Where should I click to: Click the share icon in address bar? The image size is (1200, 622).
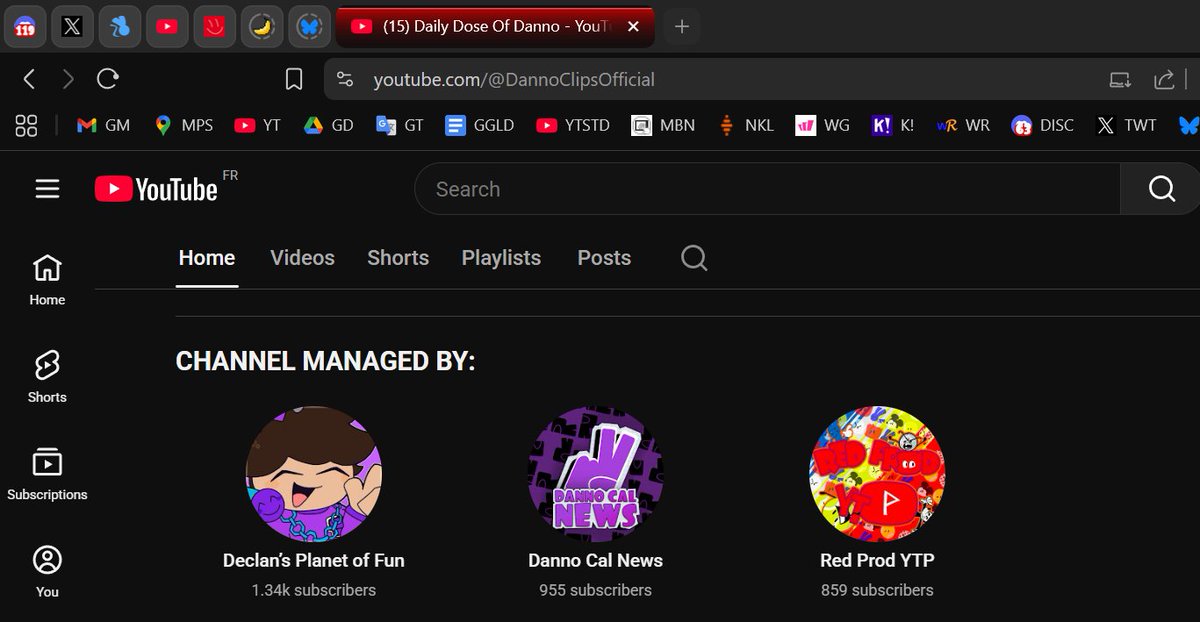[1164, 79]
